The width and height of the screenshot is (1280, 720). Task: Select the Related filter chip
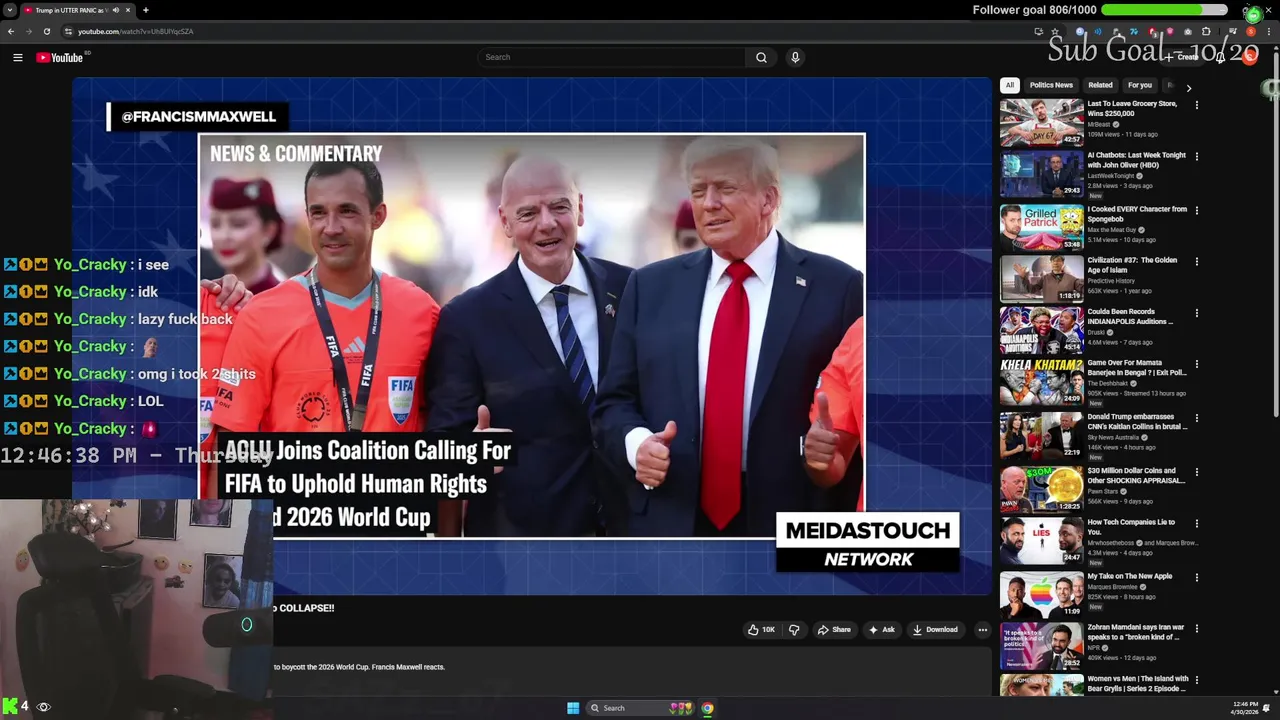click(1100, 85)
